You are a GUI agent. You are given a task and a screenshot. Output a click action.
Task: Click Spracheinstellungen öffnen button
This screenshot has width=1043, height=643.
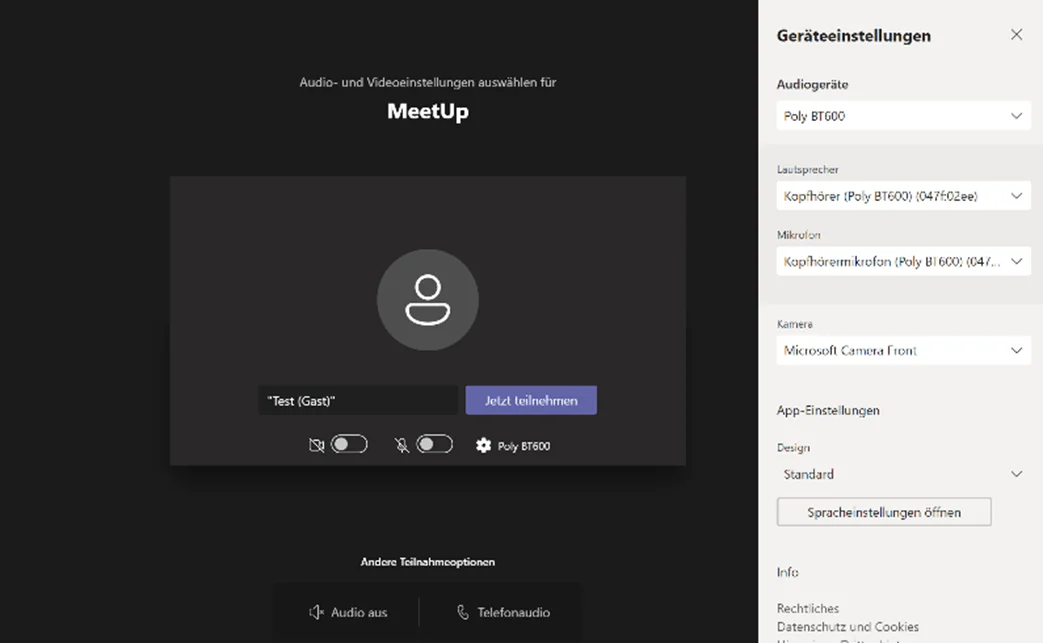884,512
